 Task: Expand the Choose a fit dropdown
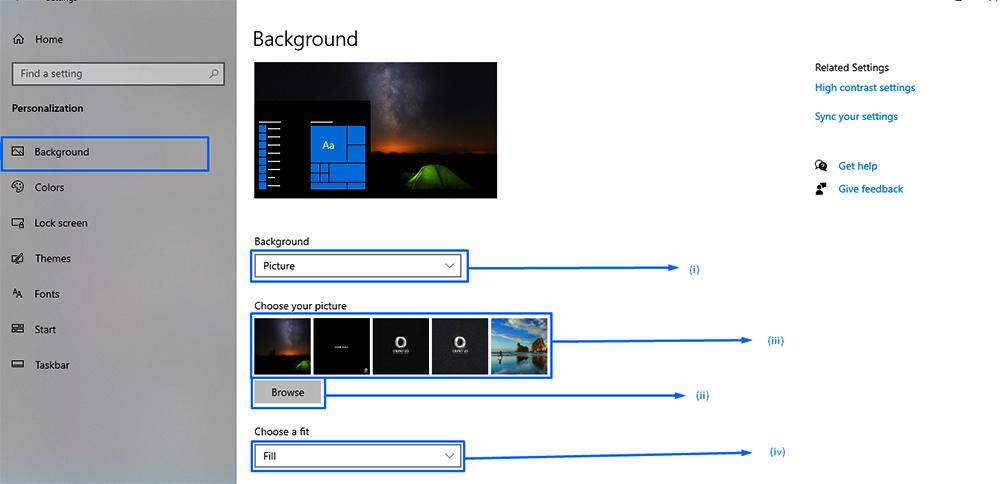point(359,456)
